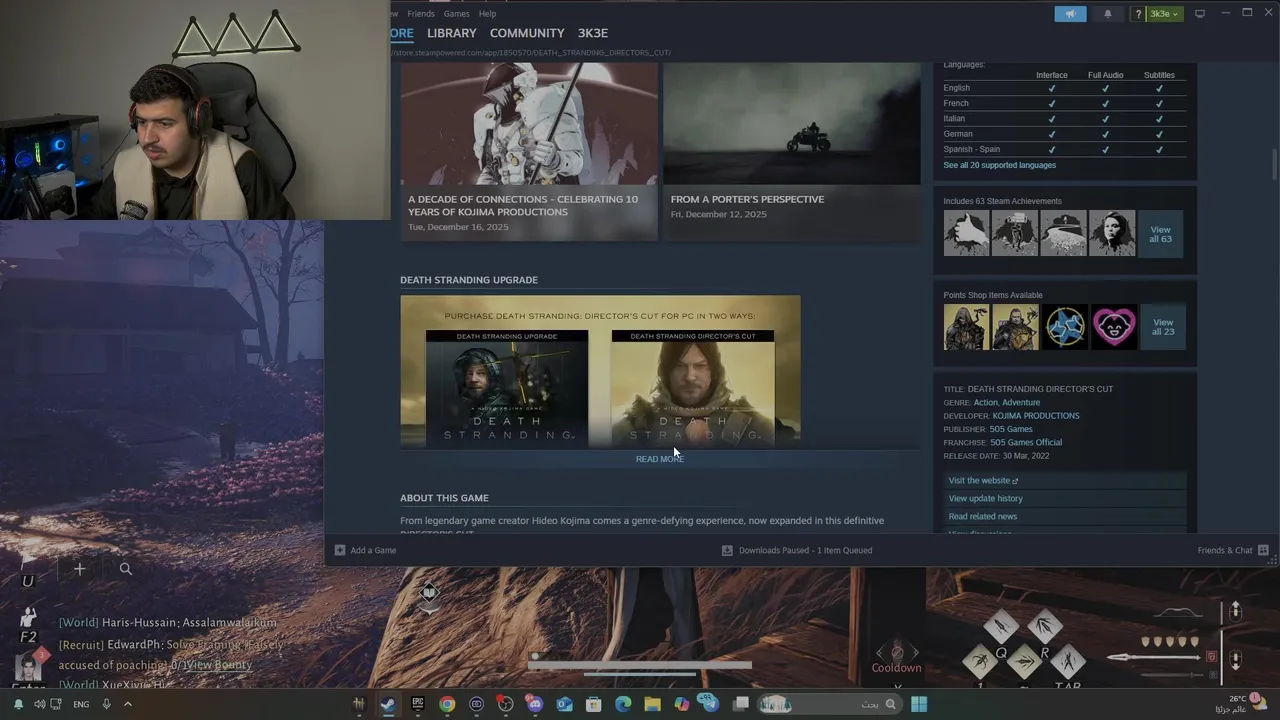Screen dimensions: 1280x720
Task: Click the Friends & Chat icon
Action: (x=1263, y=550)
